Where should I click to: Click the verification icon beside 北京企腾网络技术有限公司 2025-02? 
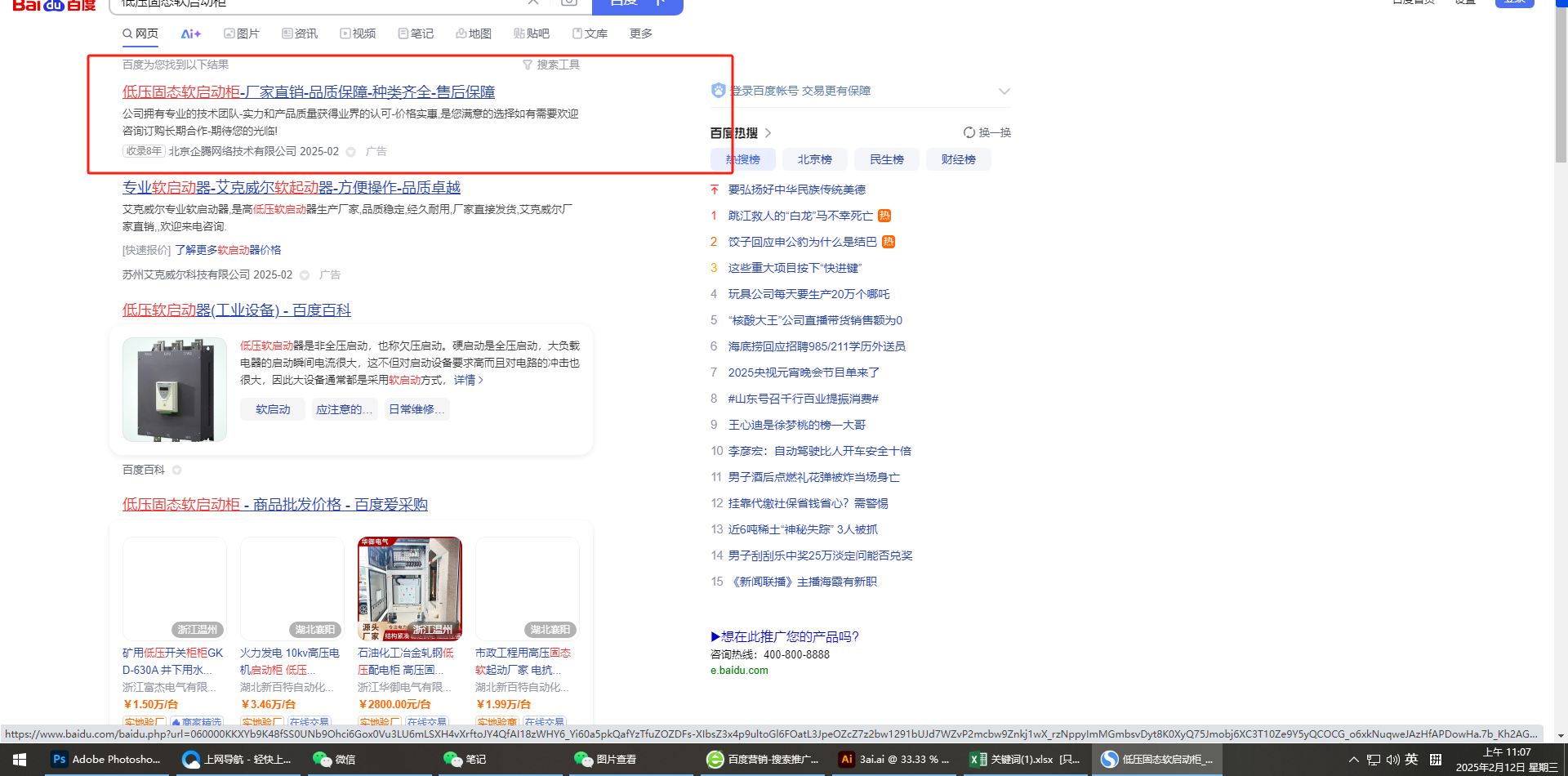tap(351, 152)
